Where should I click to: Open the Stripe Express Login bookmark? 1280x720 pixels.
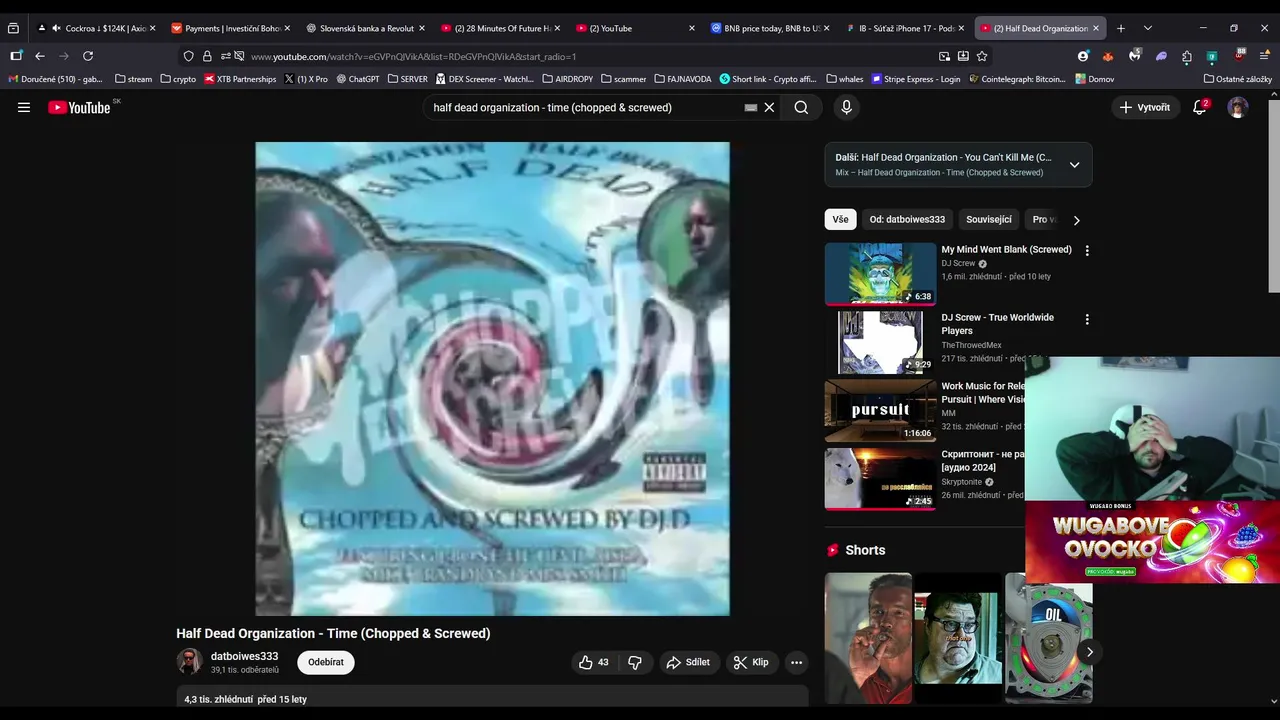(x=916, y=79)
